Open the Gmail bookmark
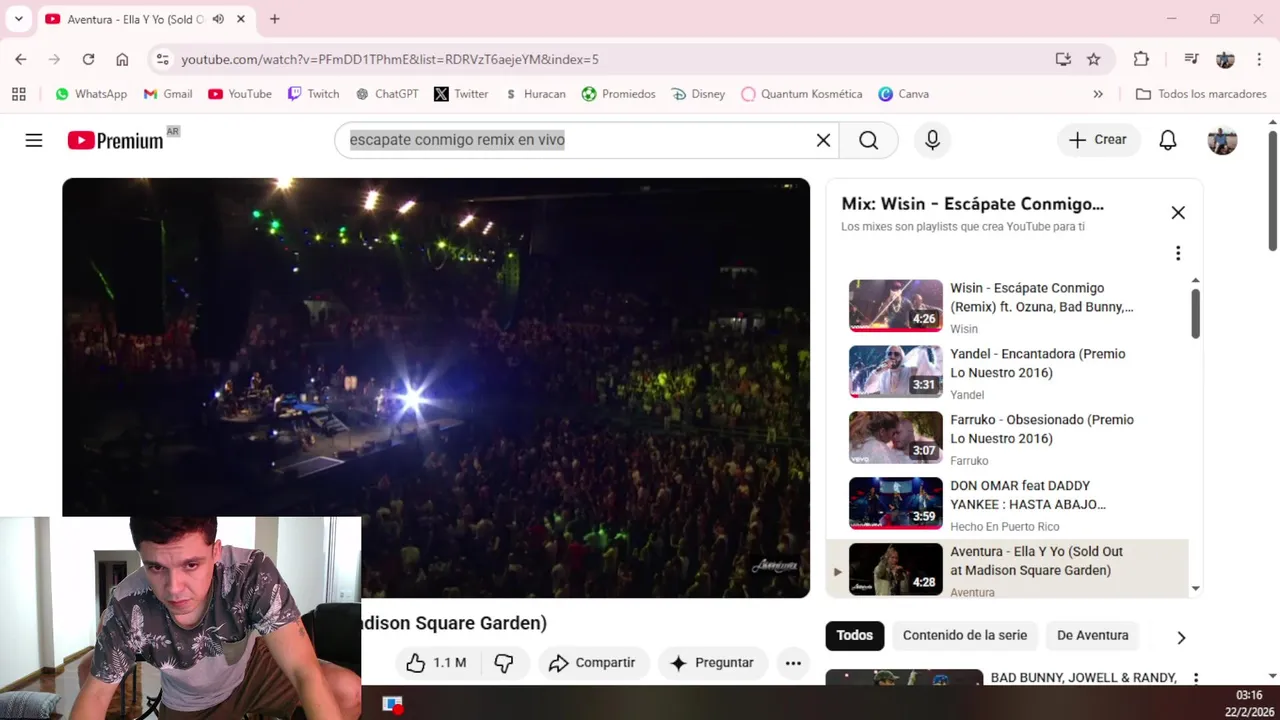1280x720 pixels. (168, 94)
